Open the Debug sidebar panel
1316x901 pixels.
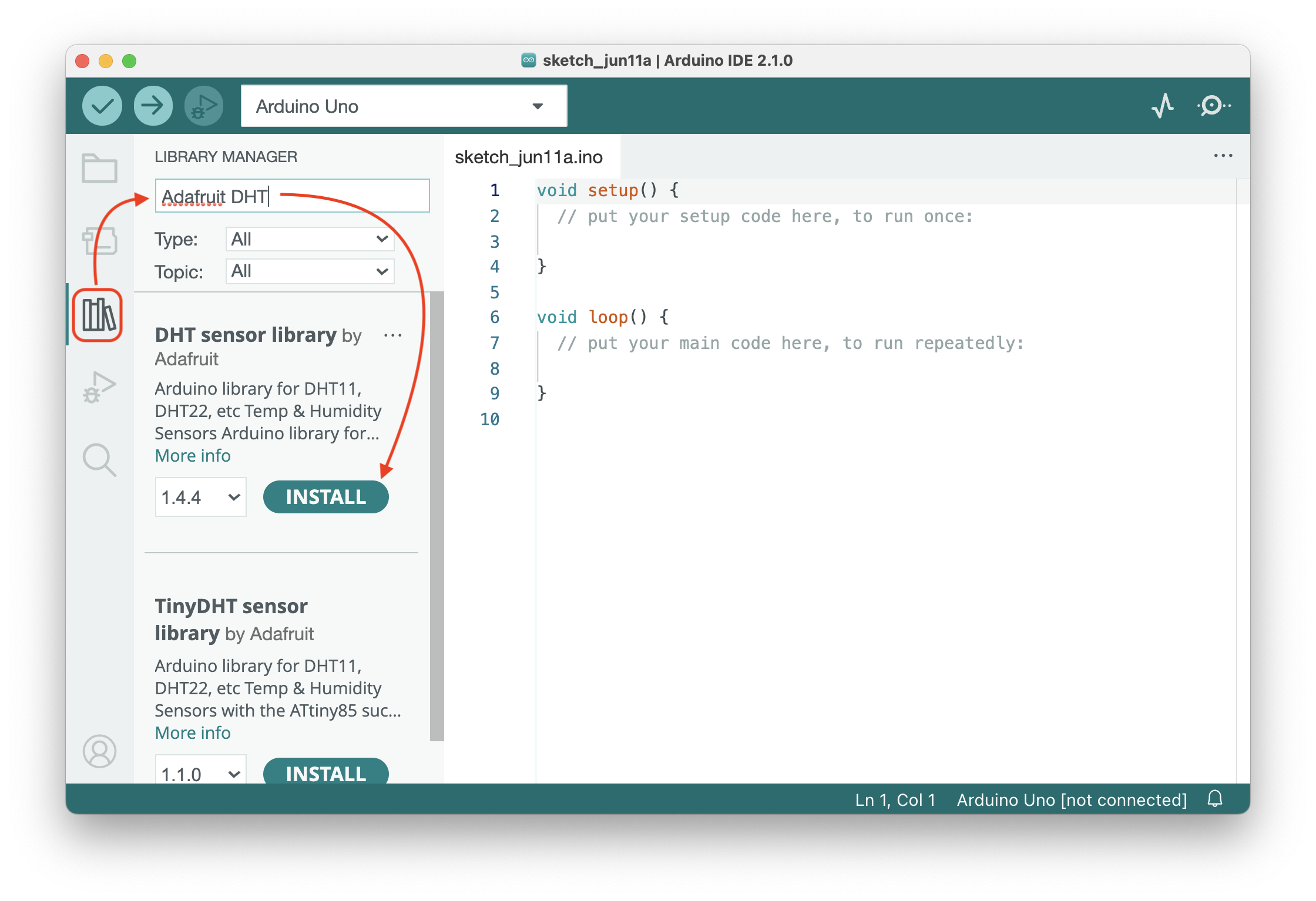point(99,388)
